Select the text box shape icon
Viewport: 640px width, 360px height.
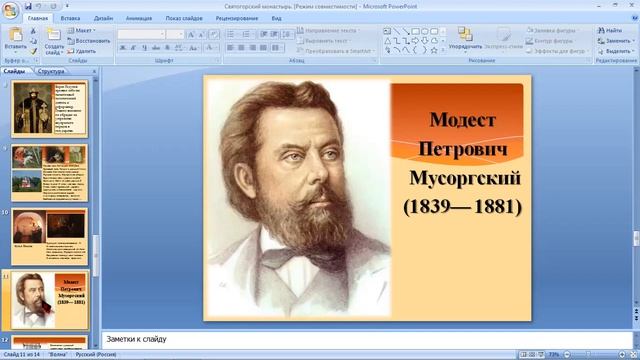point(387,31)
